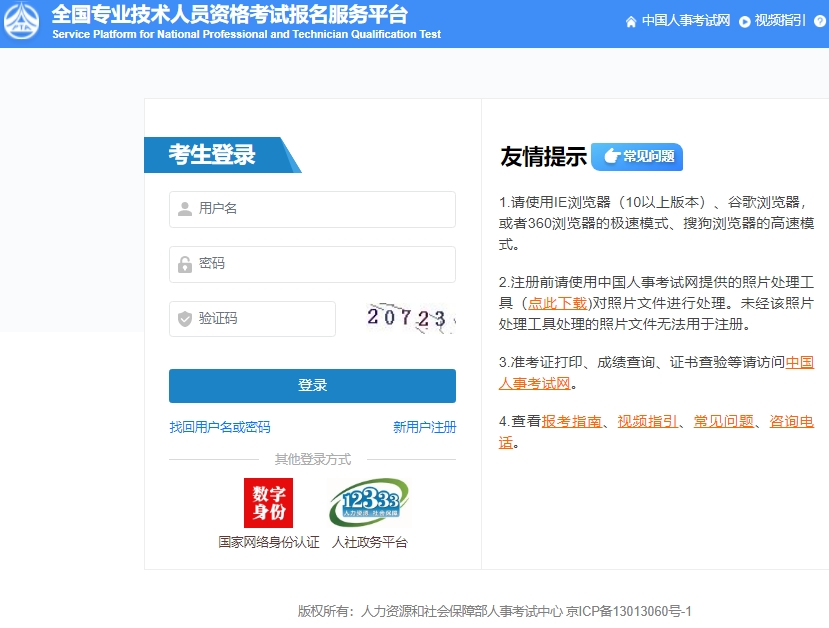The height and width of the screenshot is (628, 829).
Task: Click inside the 用户名 username input field
Action: [310, 209]
